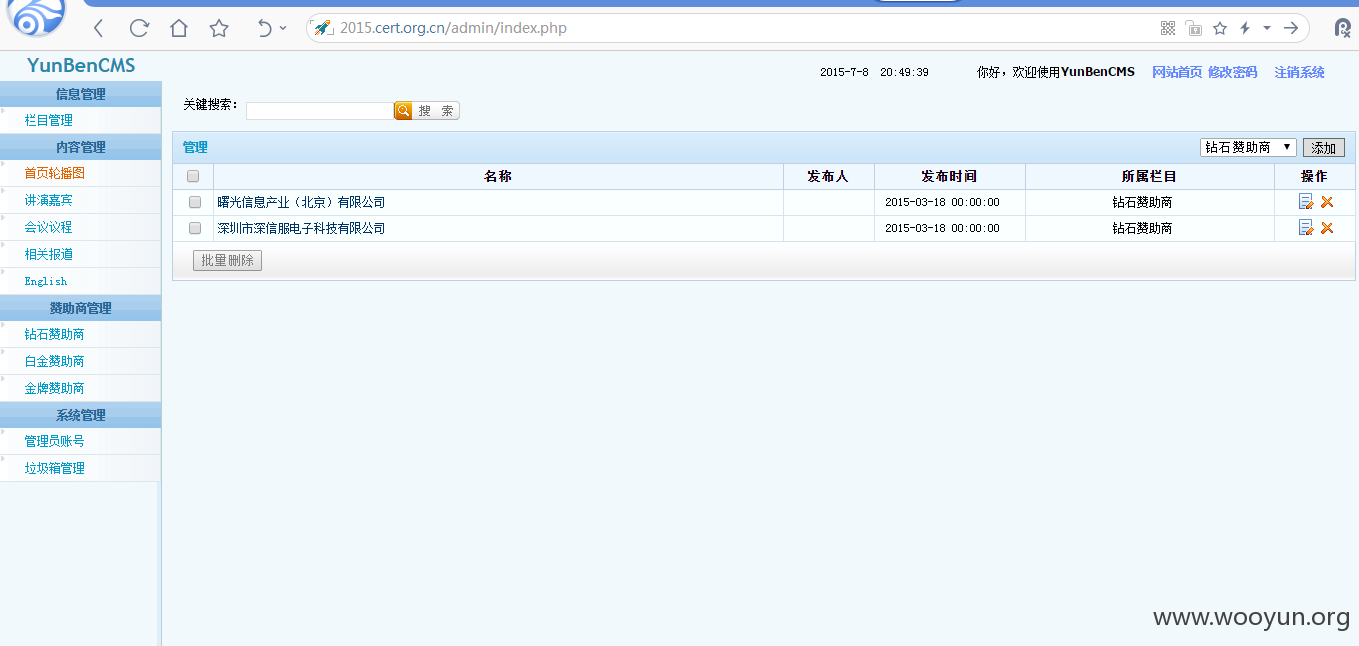Open the browser home page icon

179,28
